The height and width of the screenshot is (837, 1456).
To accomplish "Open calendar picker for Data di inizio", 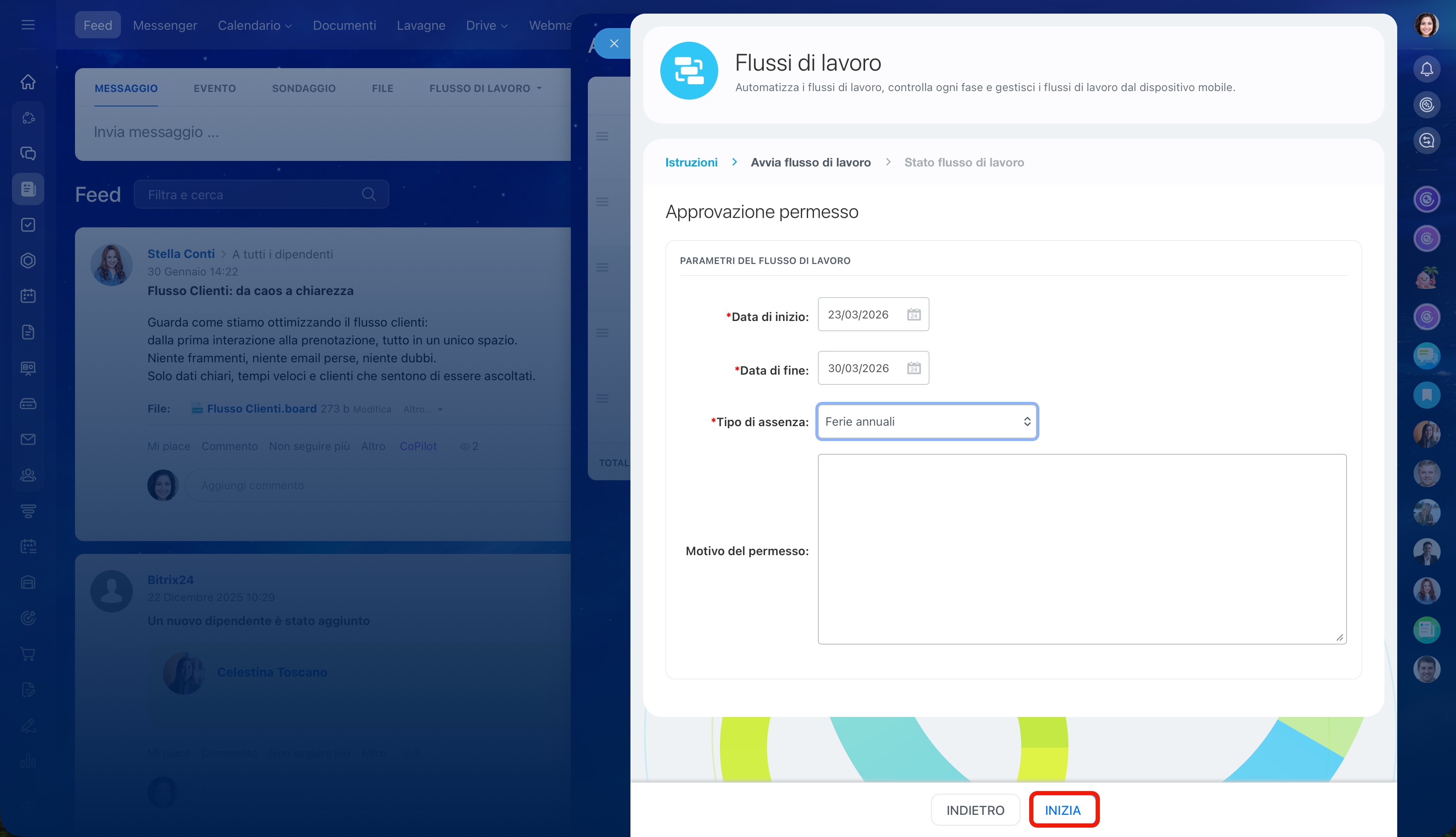I will [913, 315].
